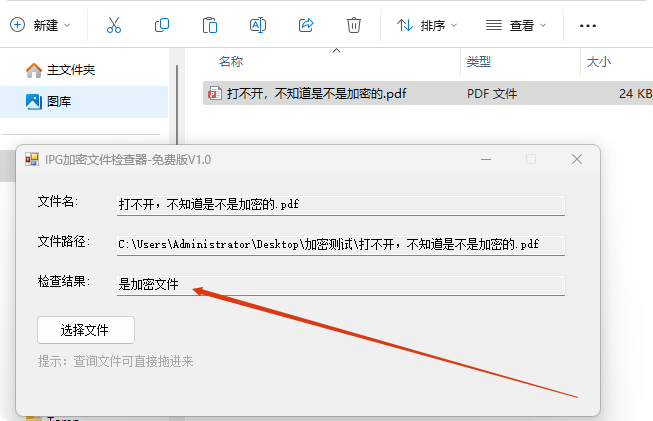Image resolution: width=653 pixels, height=421 pixels.
Task: Click the 选择文件 button
Action: 86,330
